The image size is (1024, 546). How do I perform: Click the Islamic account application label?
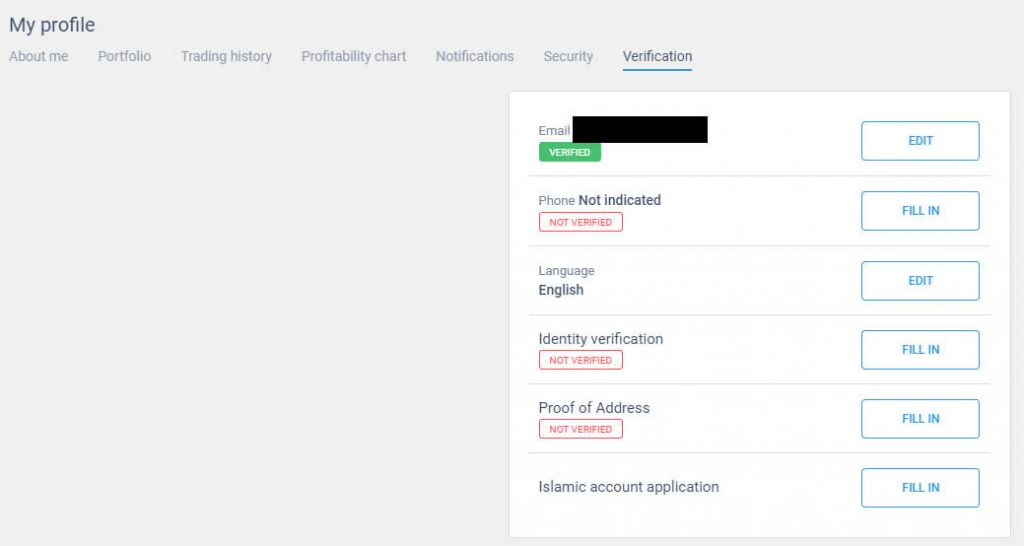(x=628, y=487)
